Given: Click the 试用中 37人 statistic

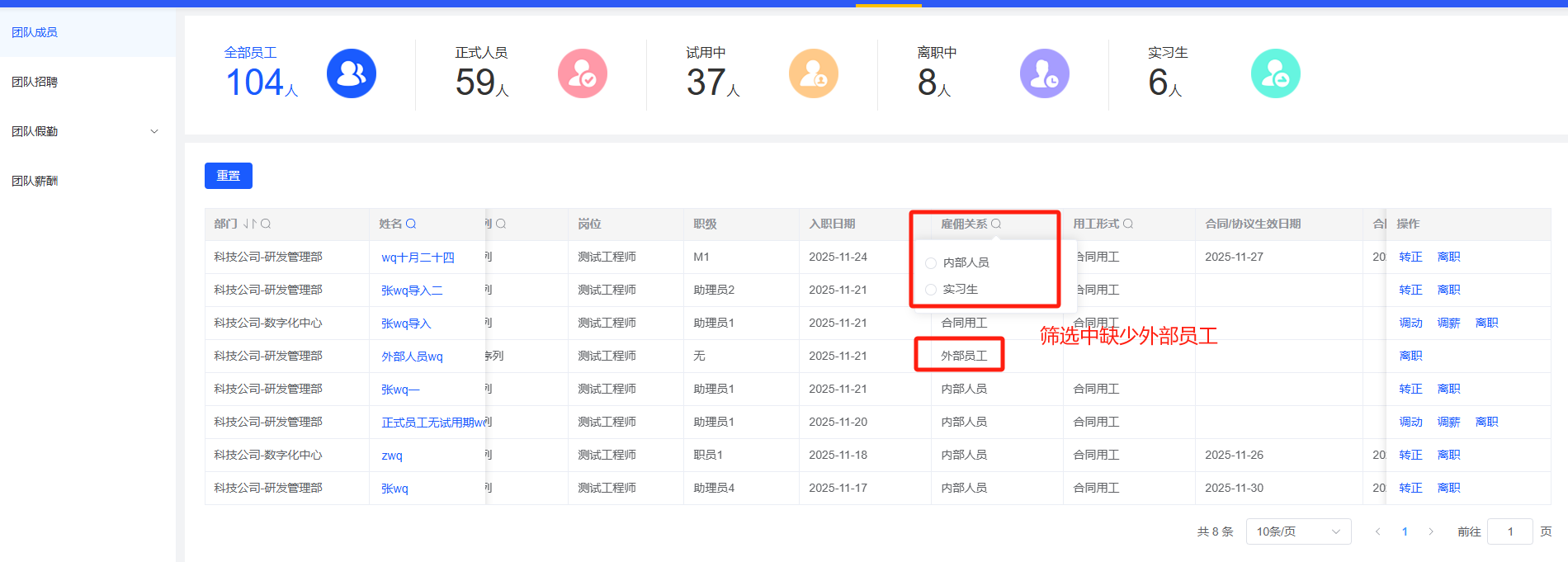Looking at the screenshot, I should pos(713,73).
